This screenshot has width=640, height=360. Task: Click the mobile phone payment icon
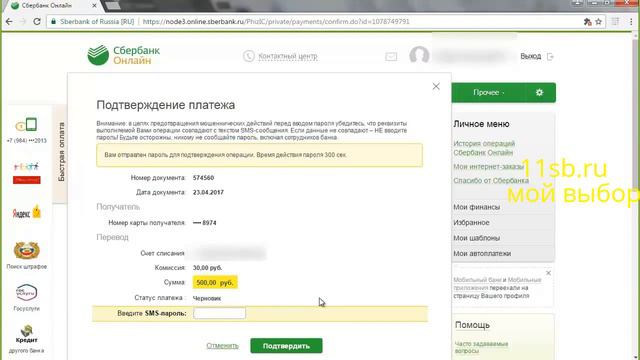[x=27, y=124]
